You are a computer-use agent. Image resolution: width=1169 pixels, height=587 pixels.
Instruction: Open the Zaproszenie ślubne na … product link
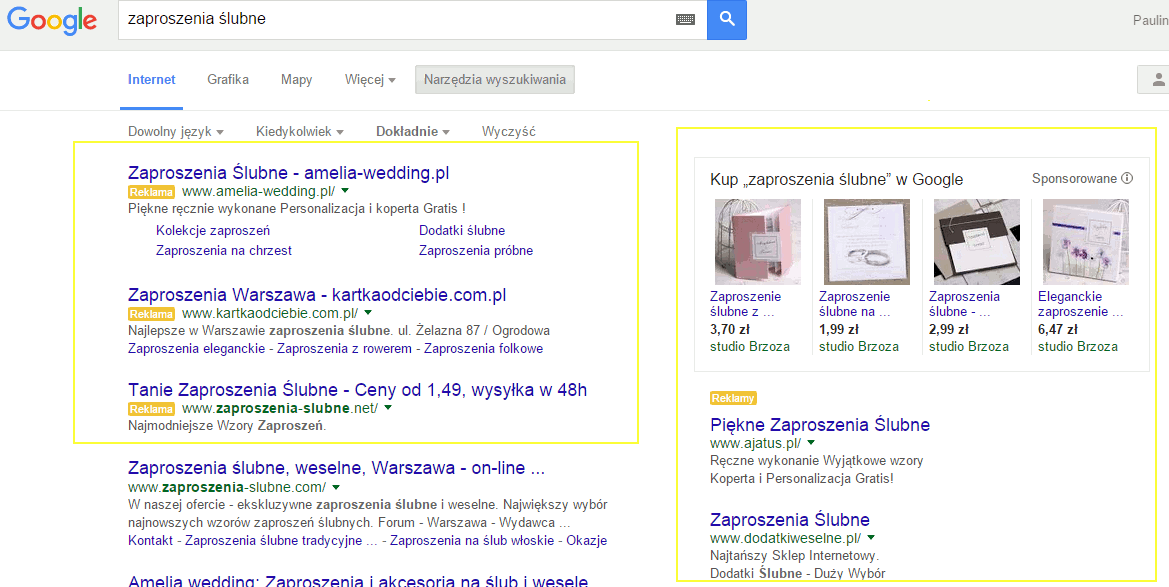click(854, 304)
